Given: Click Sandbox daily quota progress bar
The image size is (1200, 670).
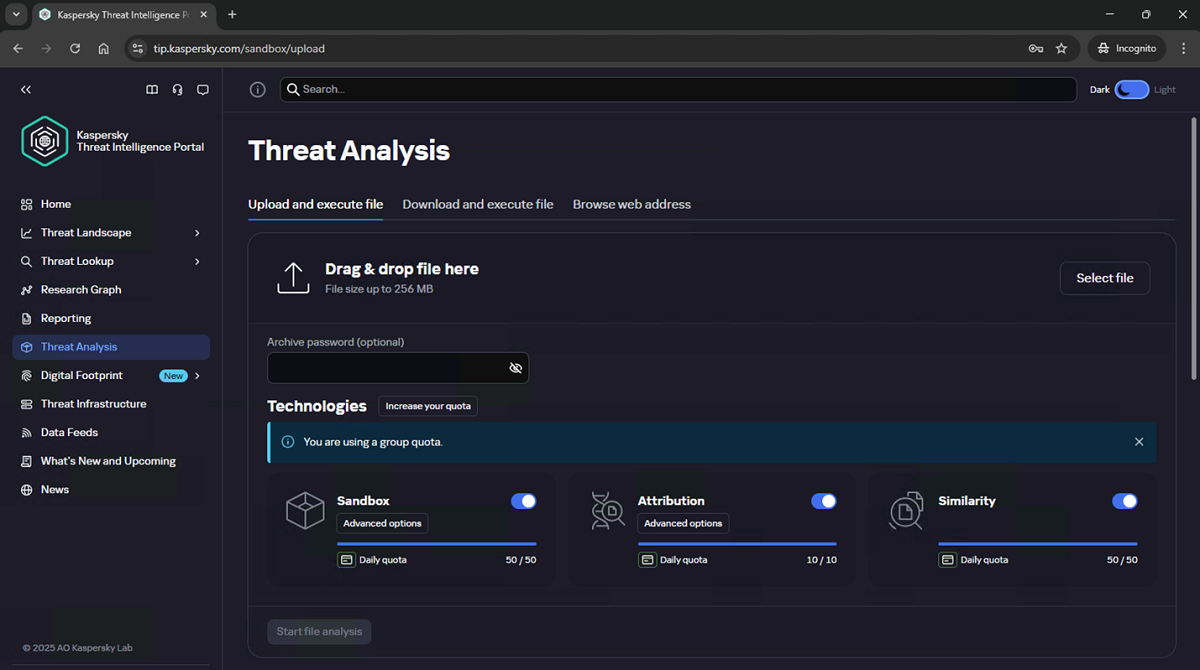Looking at the screenshot, I should tap(437, 544).
